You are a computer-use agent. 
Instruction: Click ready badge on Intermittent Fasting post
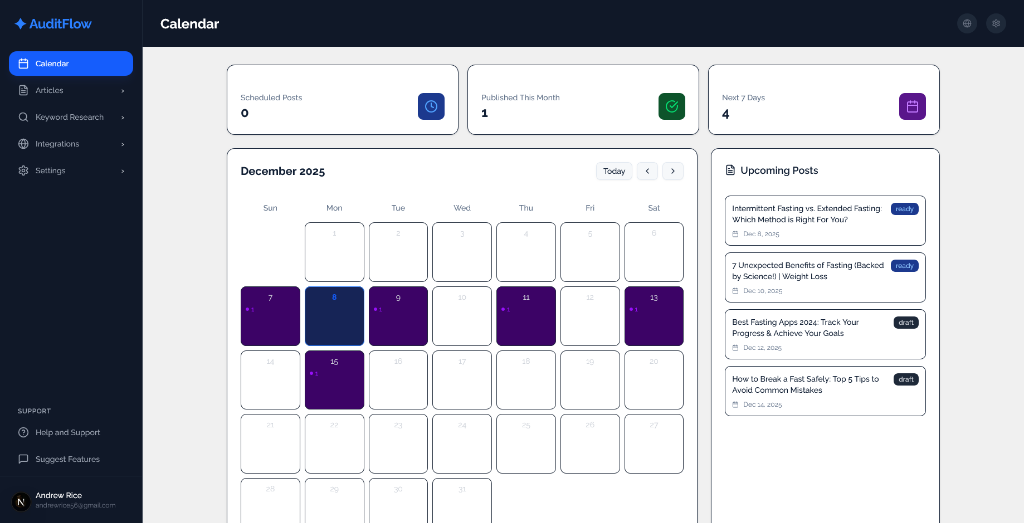point(904,209)
